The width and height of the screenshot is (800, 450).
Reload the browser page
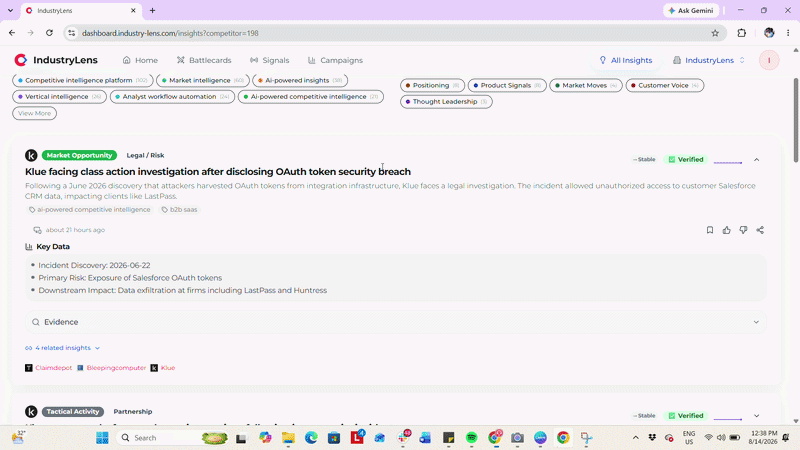pyautogui.click(x=49, y=33)
